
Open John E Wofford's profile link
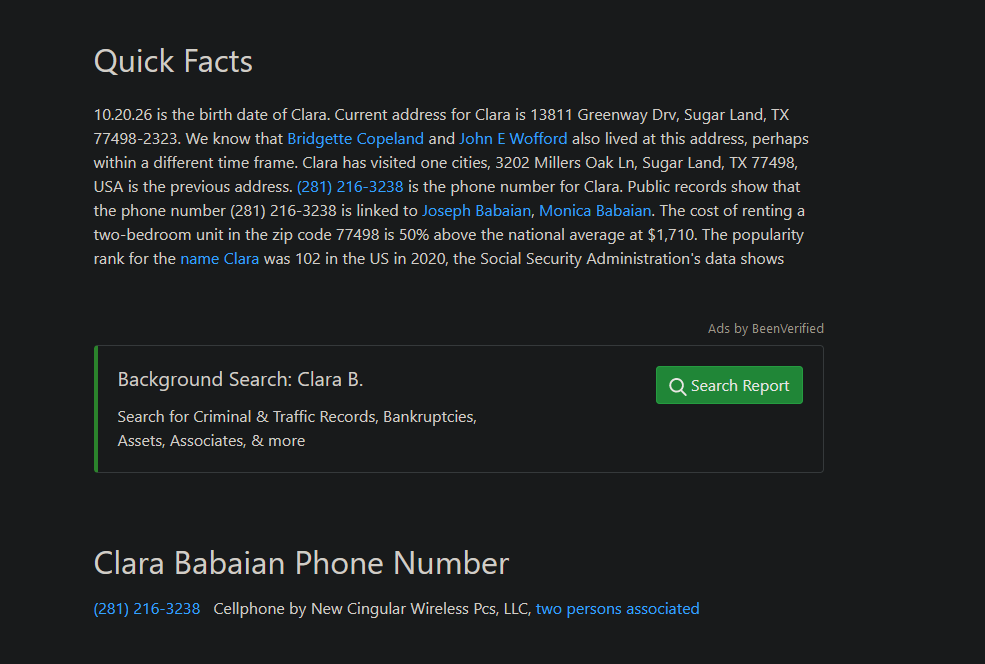(513, 139)
